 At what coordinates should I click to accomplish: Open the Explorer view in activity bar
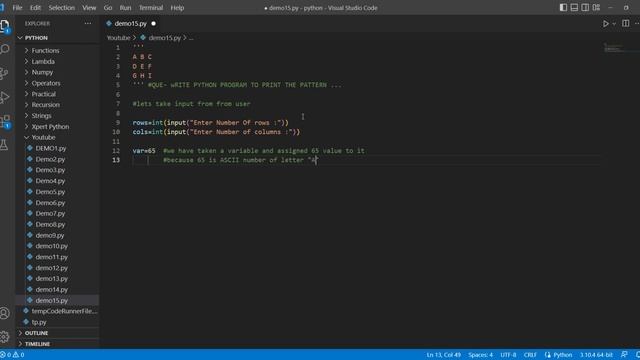coord(5,26)
